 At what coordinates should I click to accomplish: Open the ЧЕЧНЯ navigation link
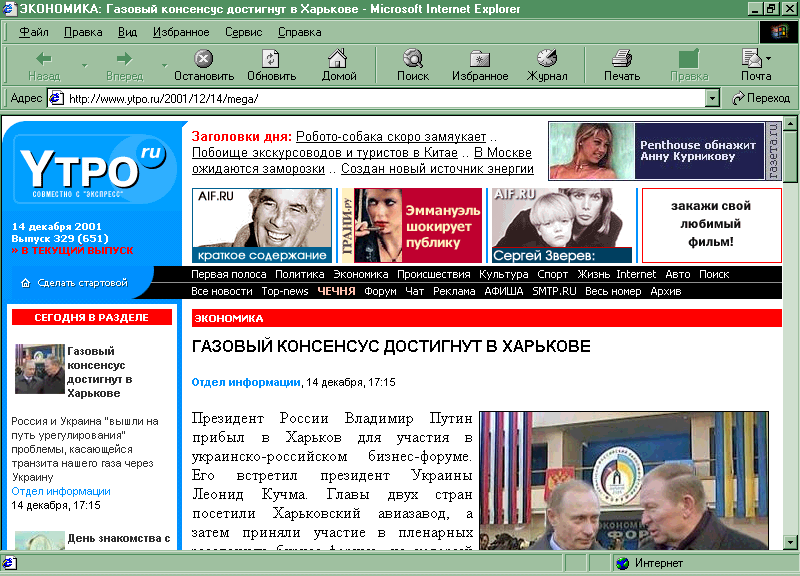coord(336,291)
